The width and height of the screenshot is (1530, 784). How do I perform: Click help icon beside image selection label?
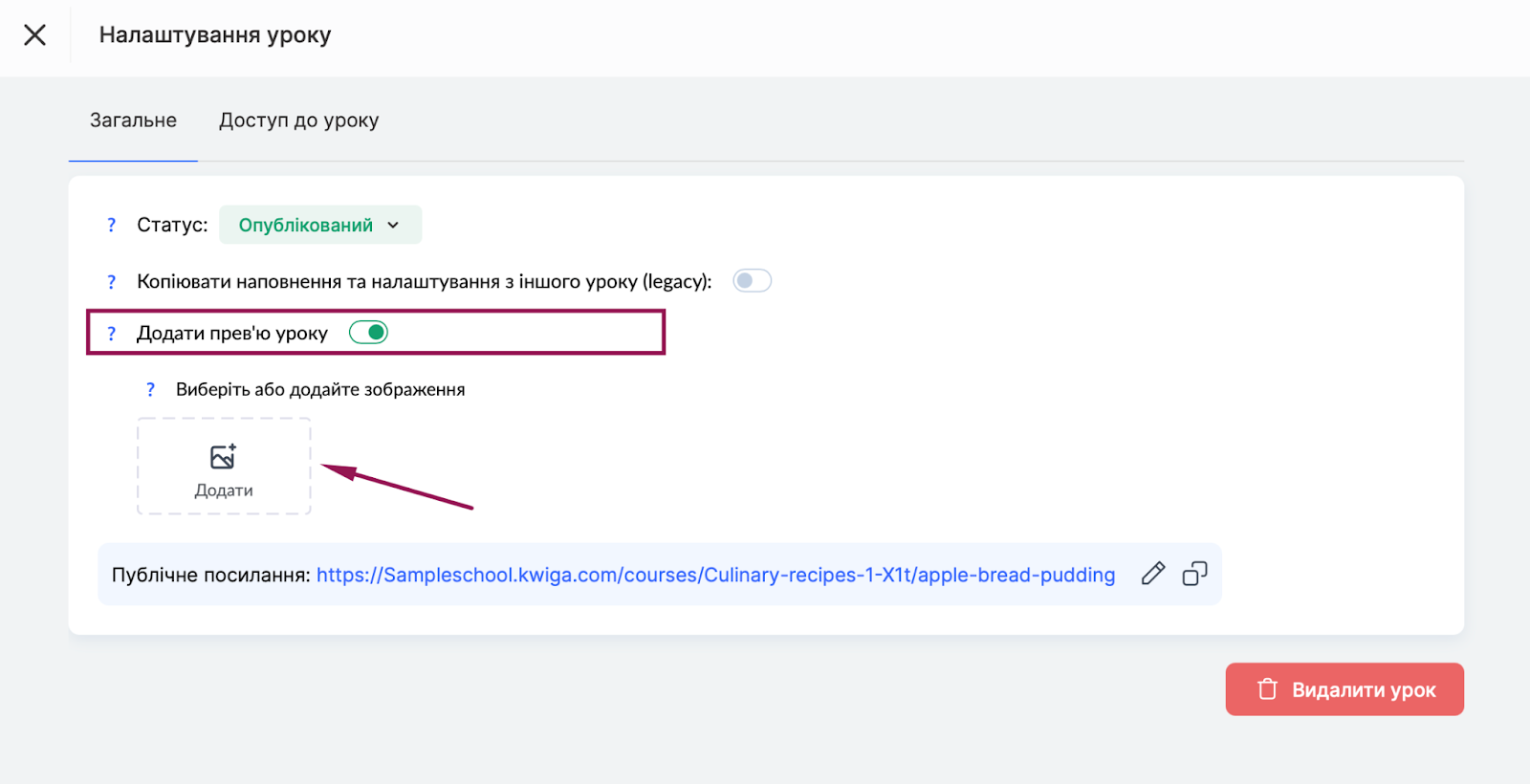click(x=150, y=390)
